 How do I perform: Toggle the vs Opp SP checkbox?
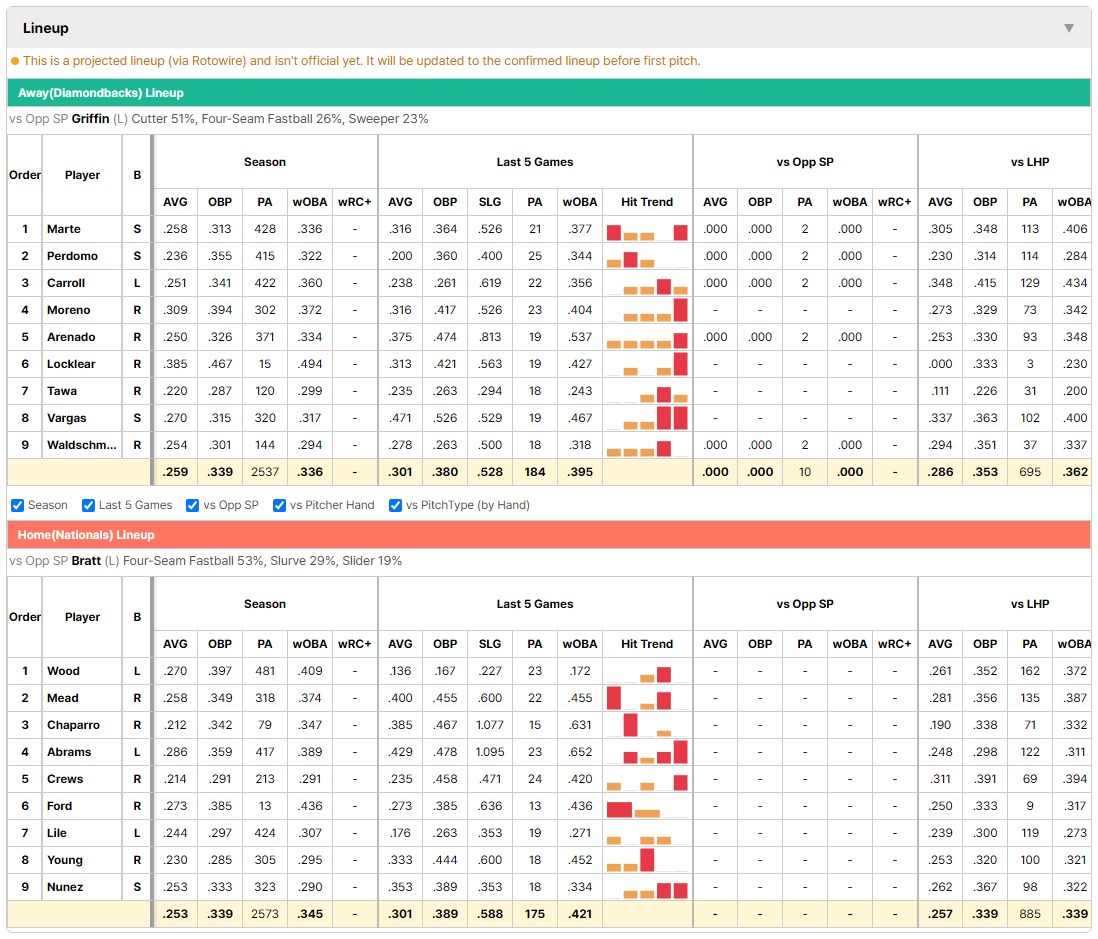193,506
